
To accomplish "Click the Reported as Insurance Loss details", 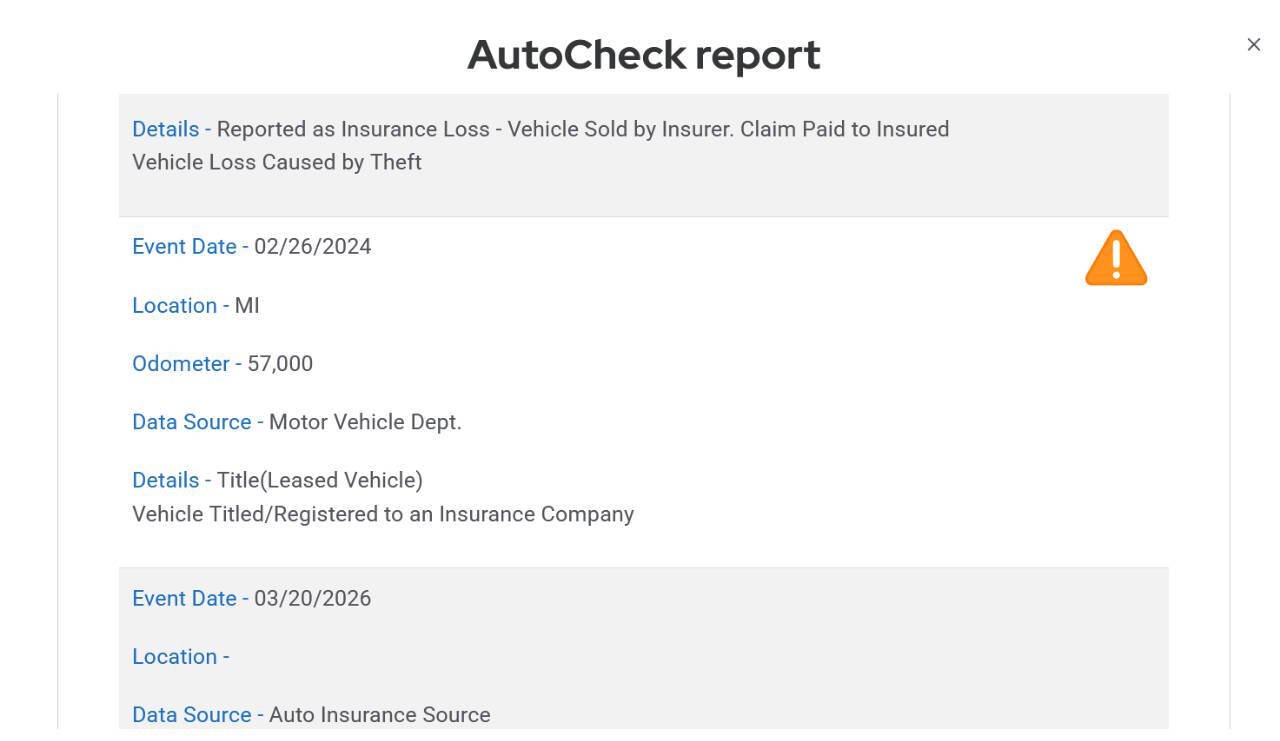I will [x=583, y=129].
